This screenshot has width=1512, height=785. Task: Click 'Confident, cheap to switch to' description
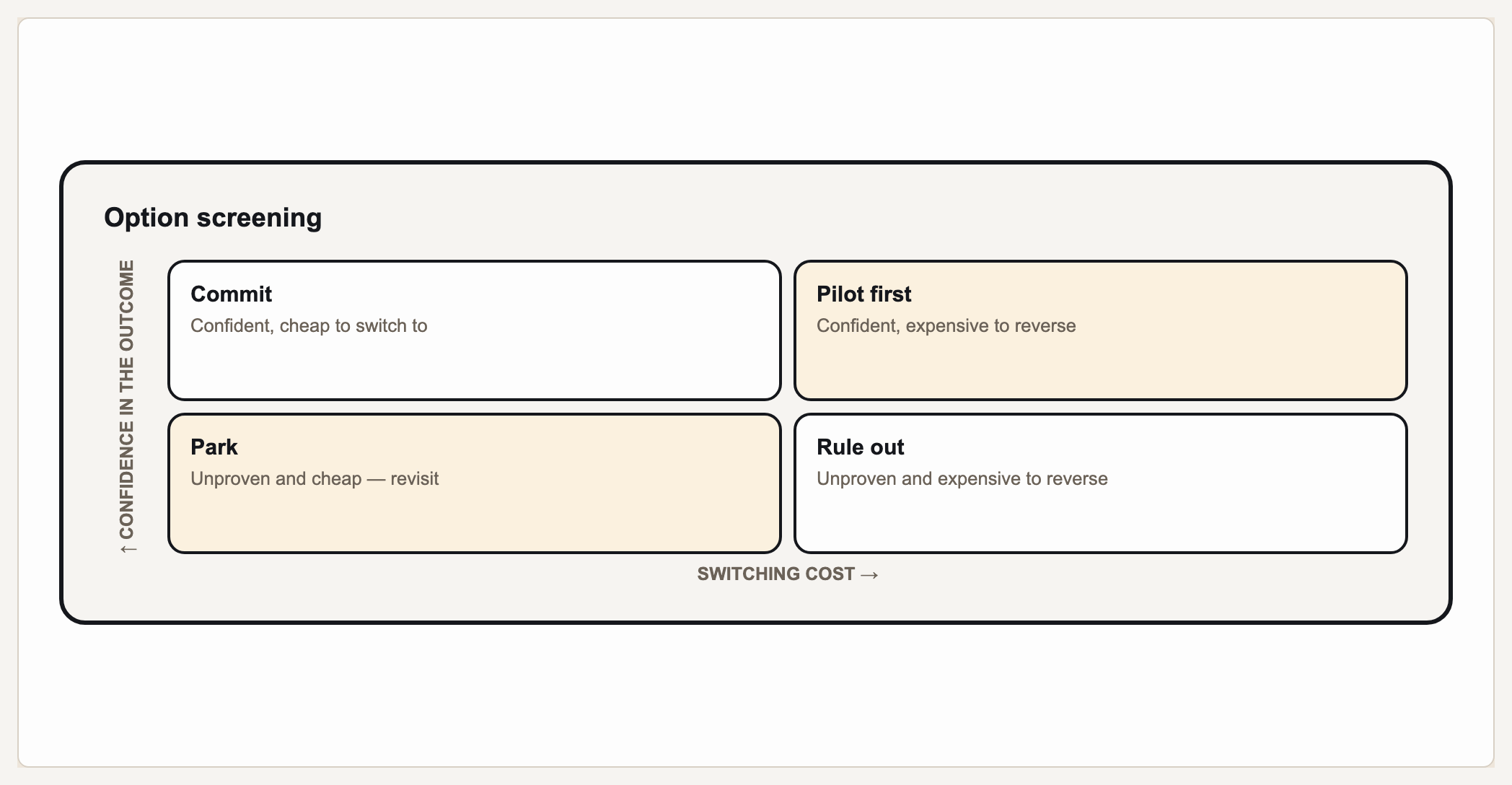309,326
